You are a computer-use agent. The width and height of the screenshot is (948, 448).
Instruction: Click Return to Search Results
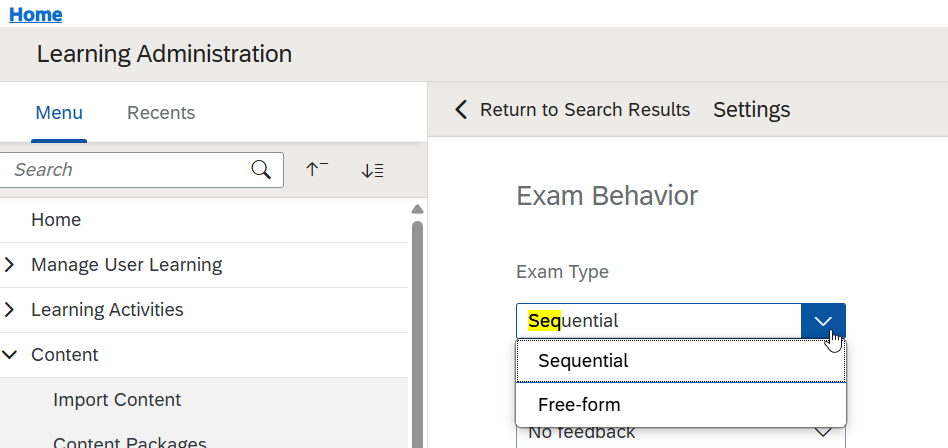pyautogui.click(x=585, y=110)
